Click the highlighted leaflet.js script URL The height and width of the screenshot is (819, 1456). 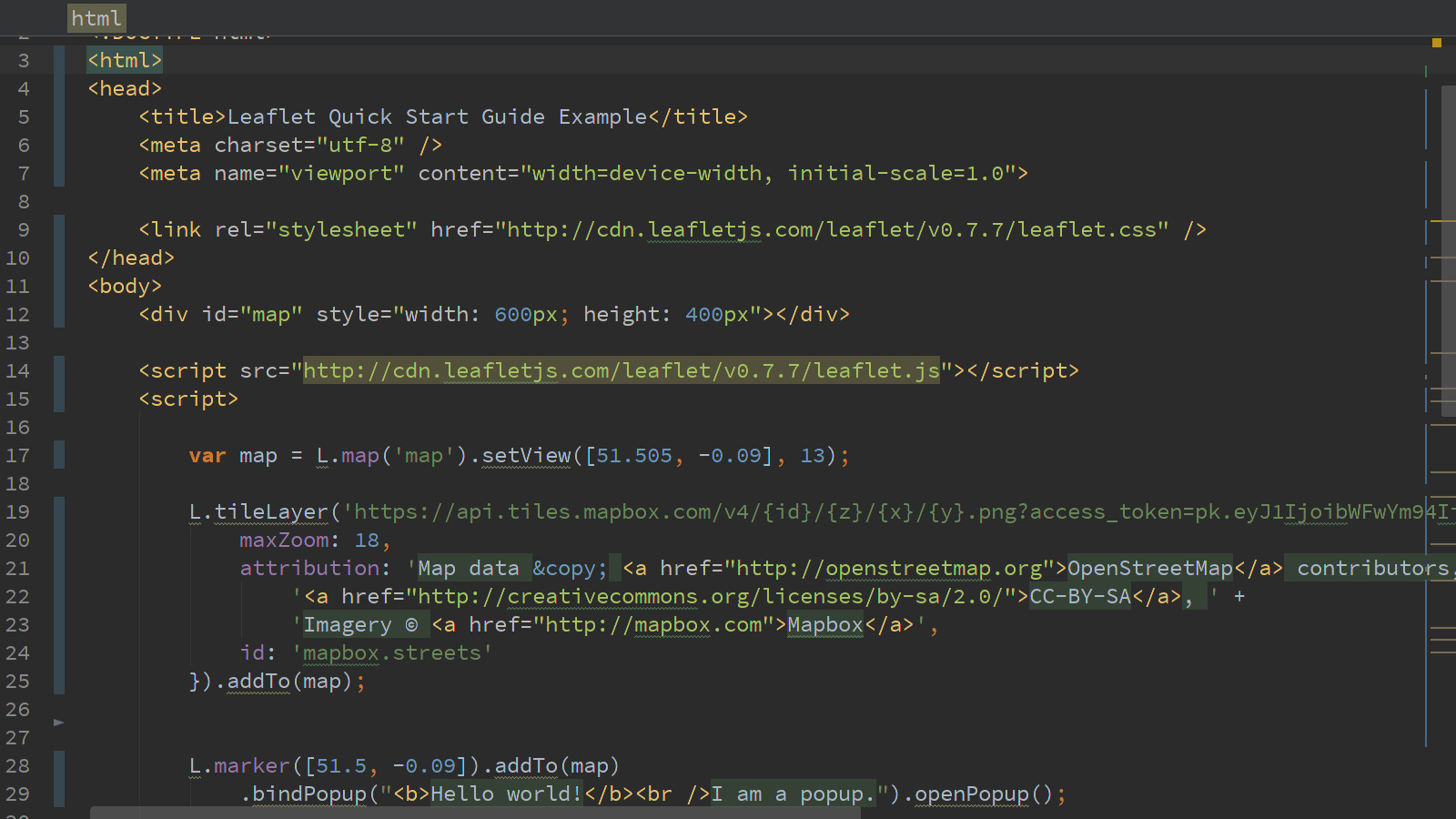[x=622, y=370]
